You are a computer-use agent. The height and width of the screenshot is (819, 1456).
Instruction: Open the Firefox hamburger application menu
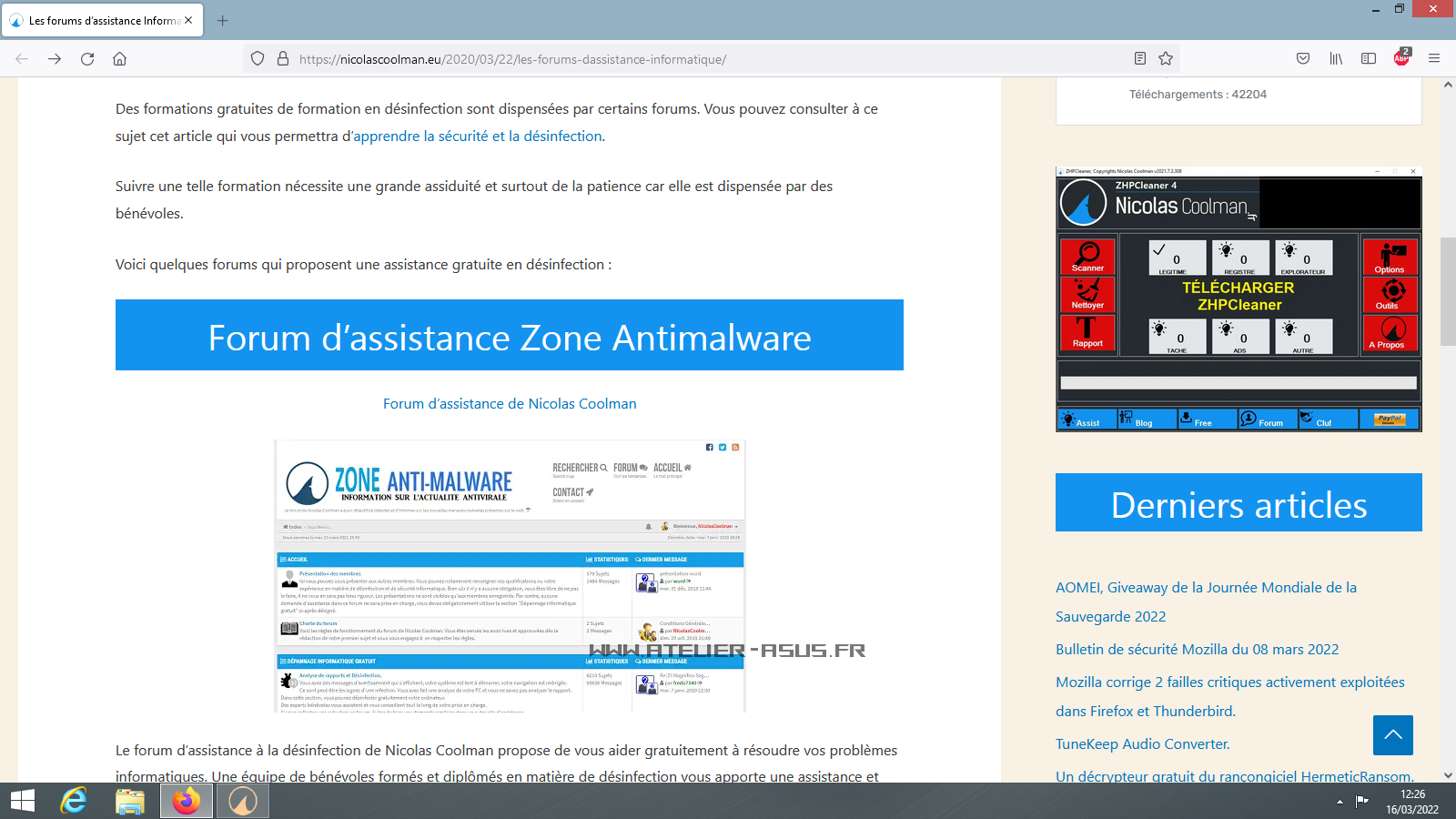[1434, 59]
